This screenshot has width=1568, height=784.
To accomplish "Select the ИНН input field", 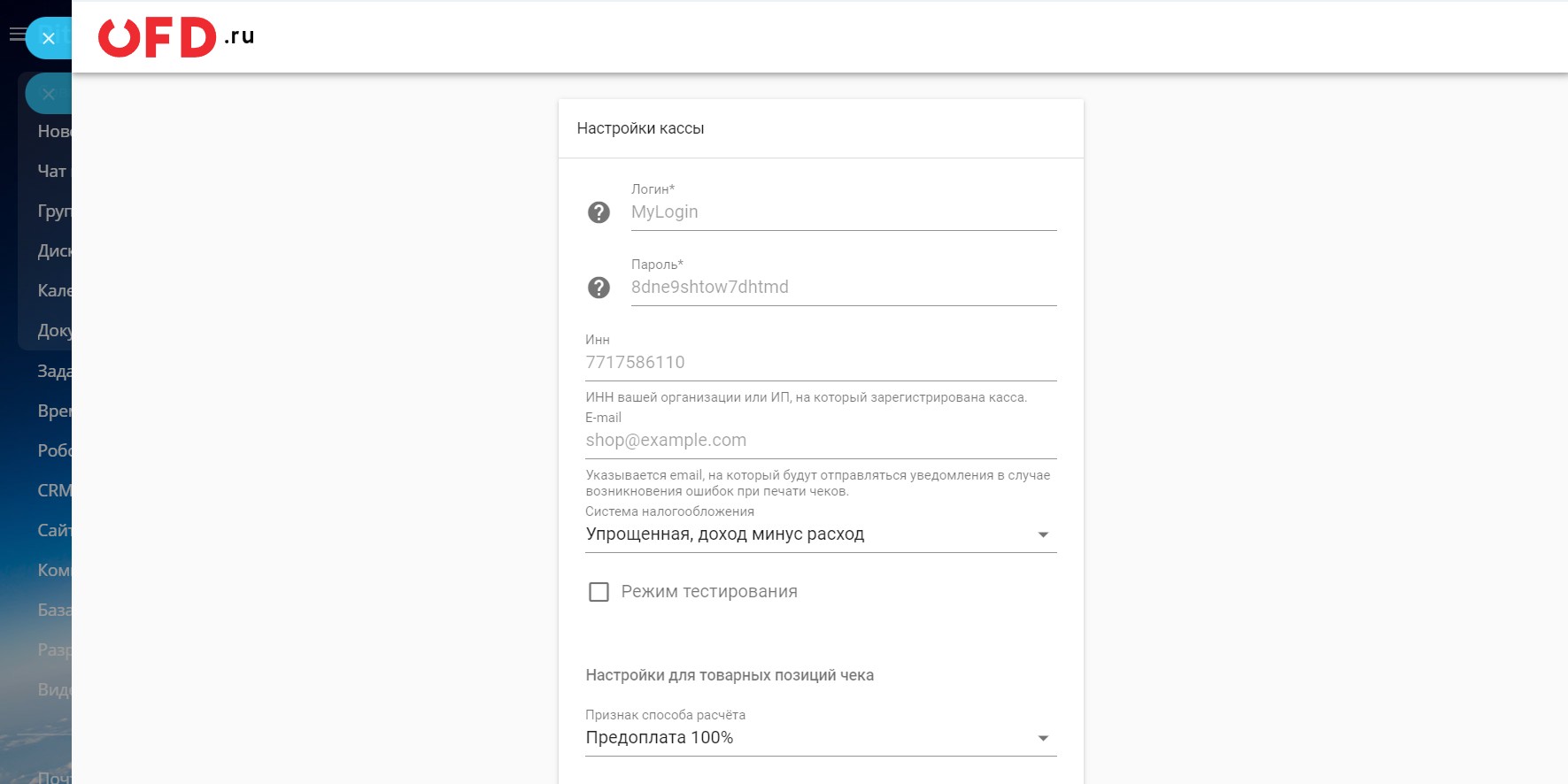I will tap(820, 363).
